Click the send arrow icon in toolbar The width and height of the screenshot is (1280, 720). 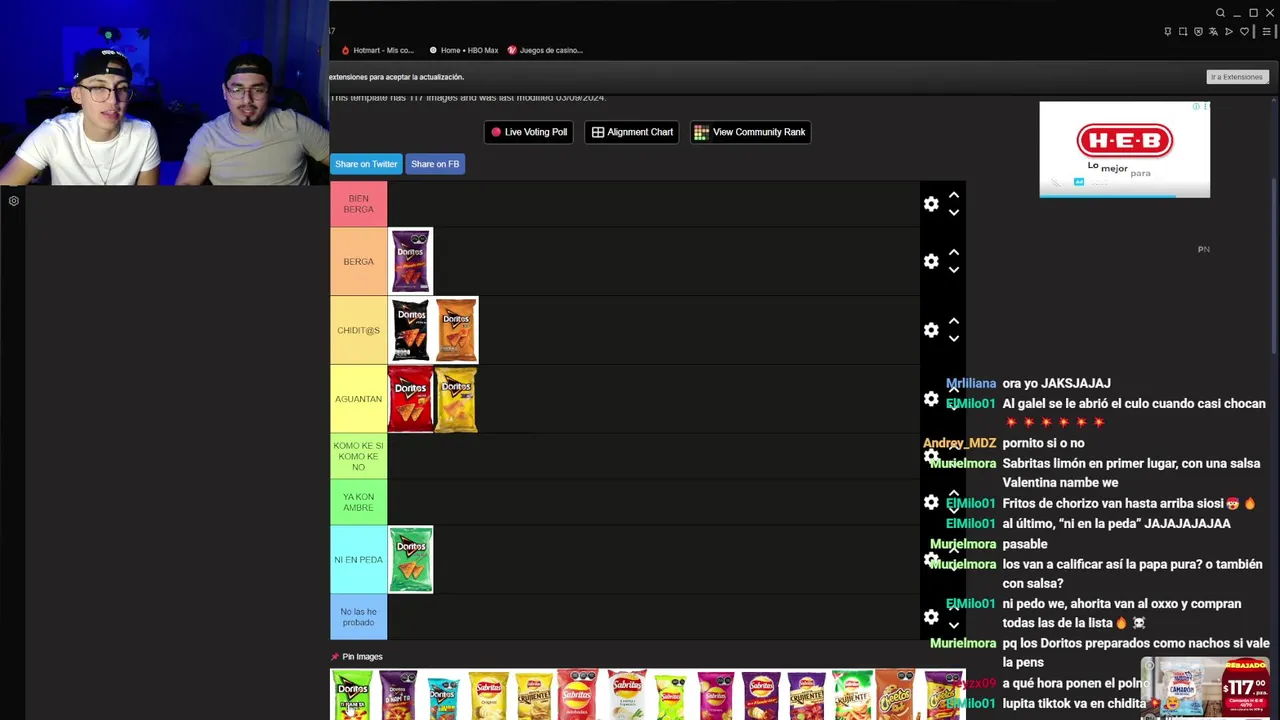(x=1229, y=32)
